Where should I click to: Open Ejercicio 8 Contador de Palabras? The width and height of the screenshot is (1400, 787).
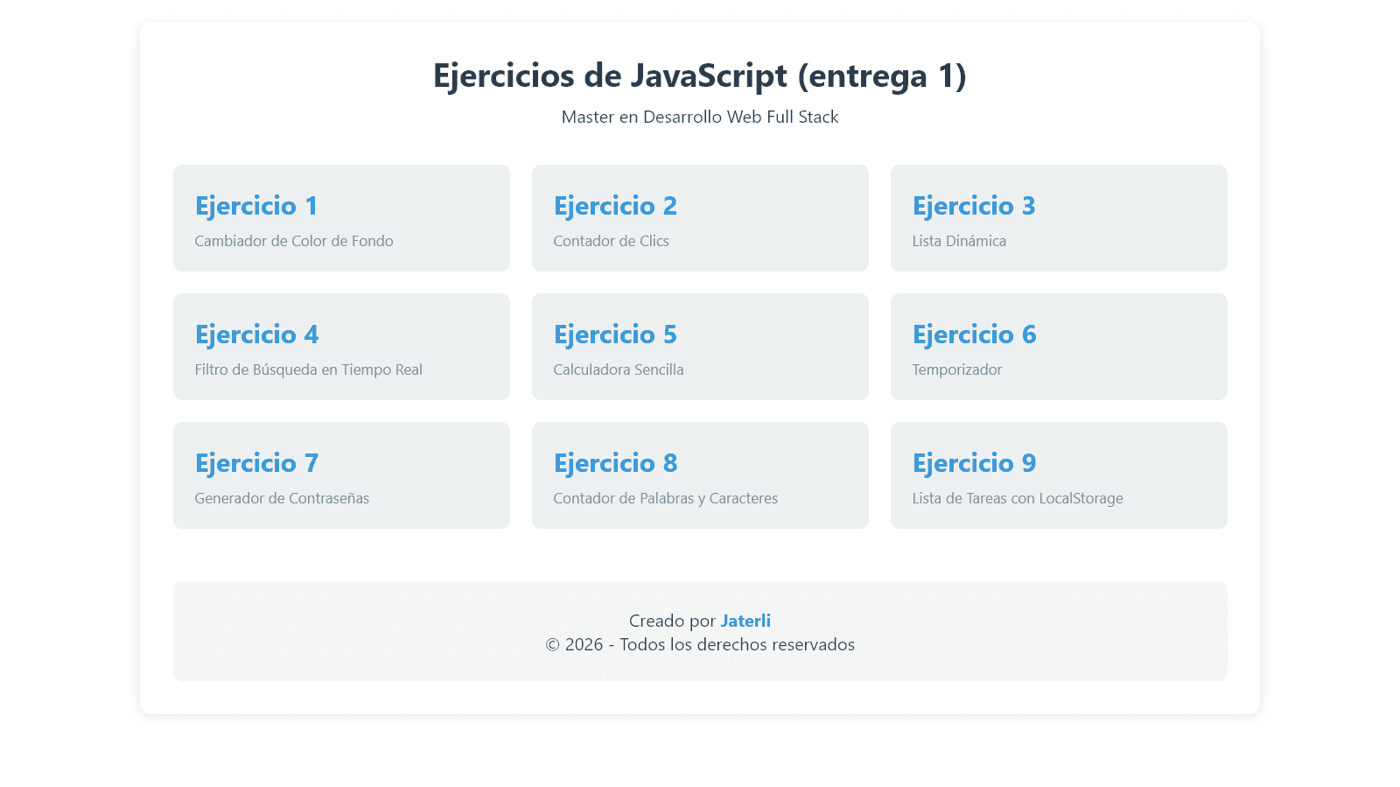point(700,475)
